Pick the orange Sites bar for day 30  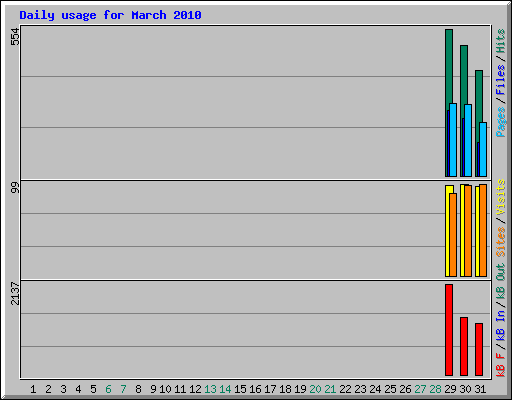[468, 231]
